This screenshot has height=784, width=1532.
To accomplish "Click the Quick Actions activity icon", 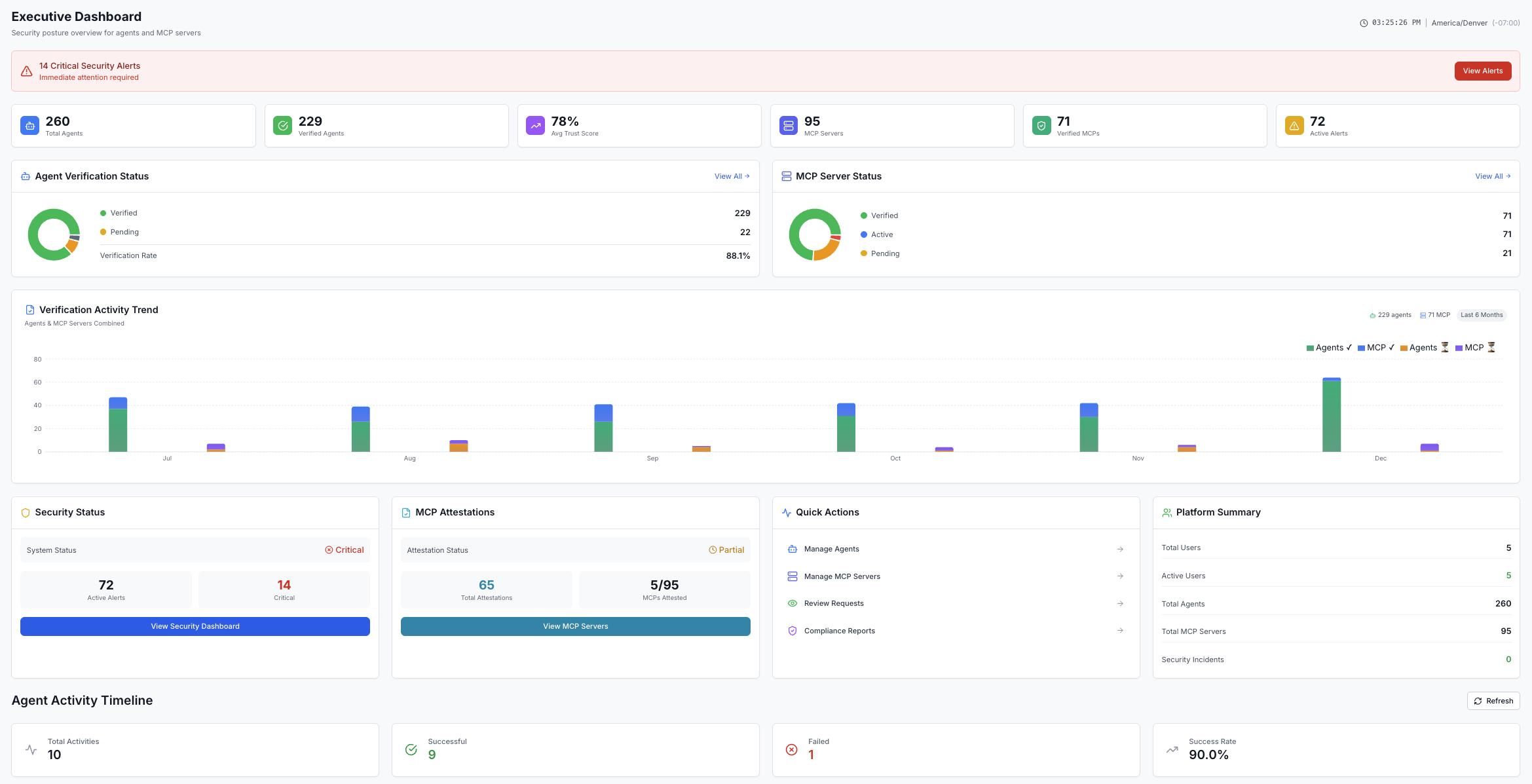I will click(786, 513).
